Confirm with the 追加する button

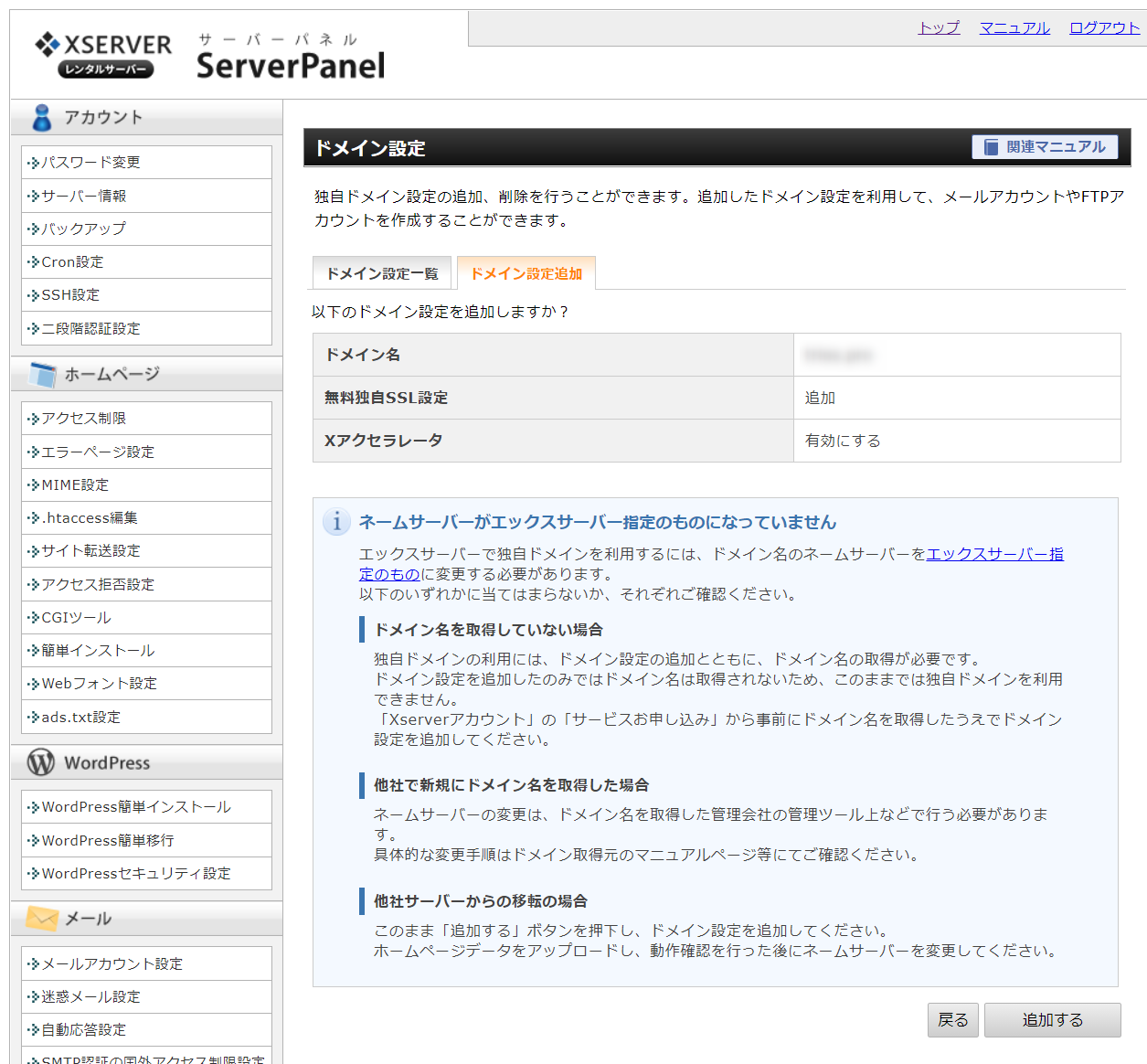[1053, 1020]
